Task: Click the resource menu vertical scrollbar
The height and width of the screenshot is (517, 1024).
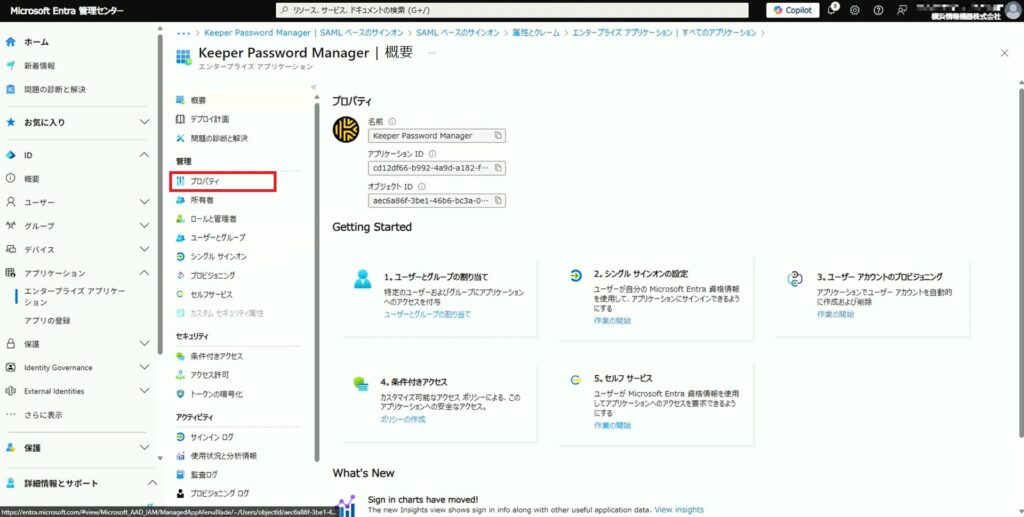Action: 317,281
